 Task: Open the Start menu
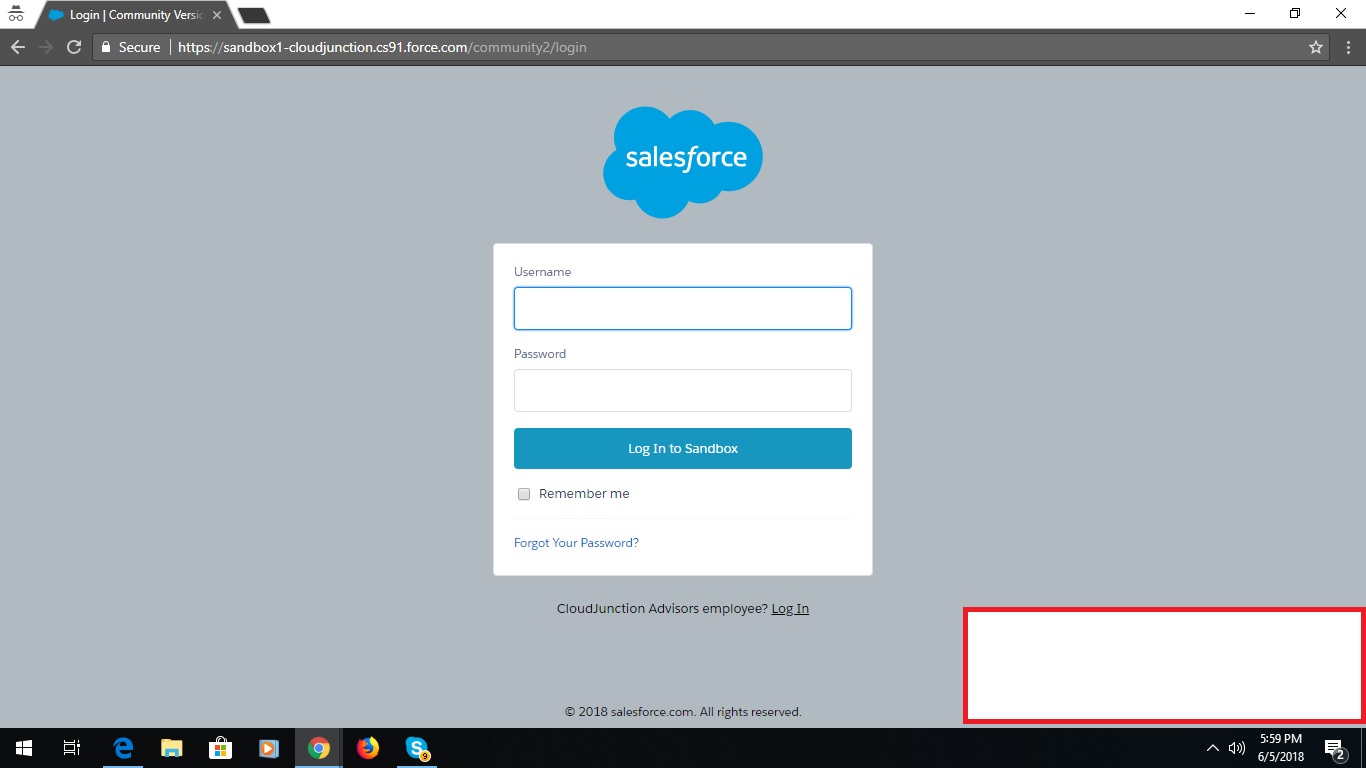[x=21, y=747]
